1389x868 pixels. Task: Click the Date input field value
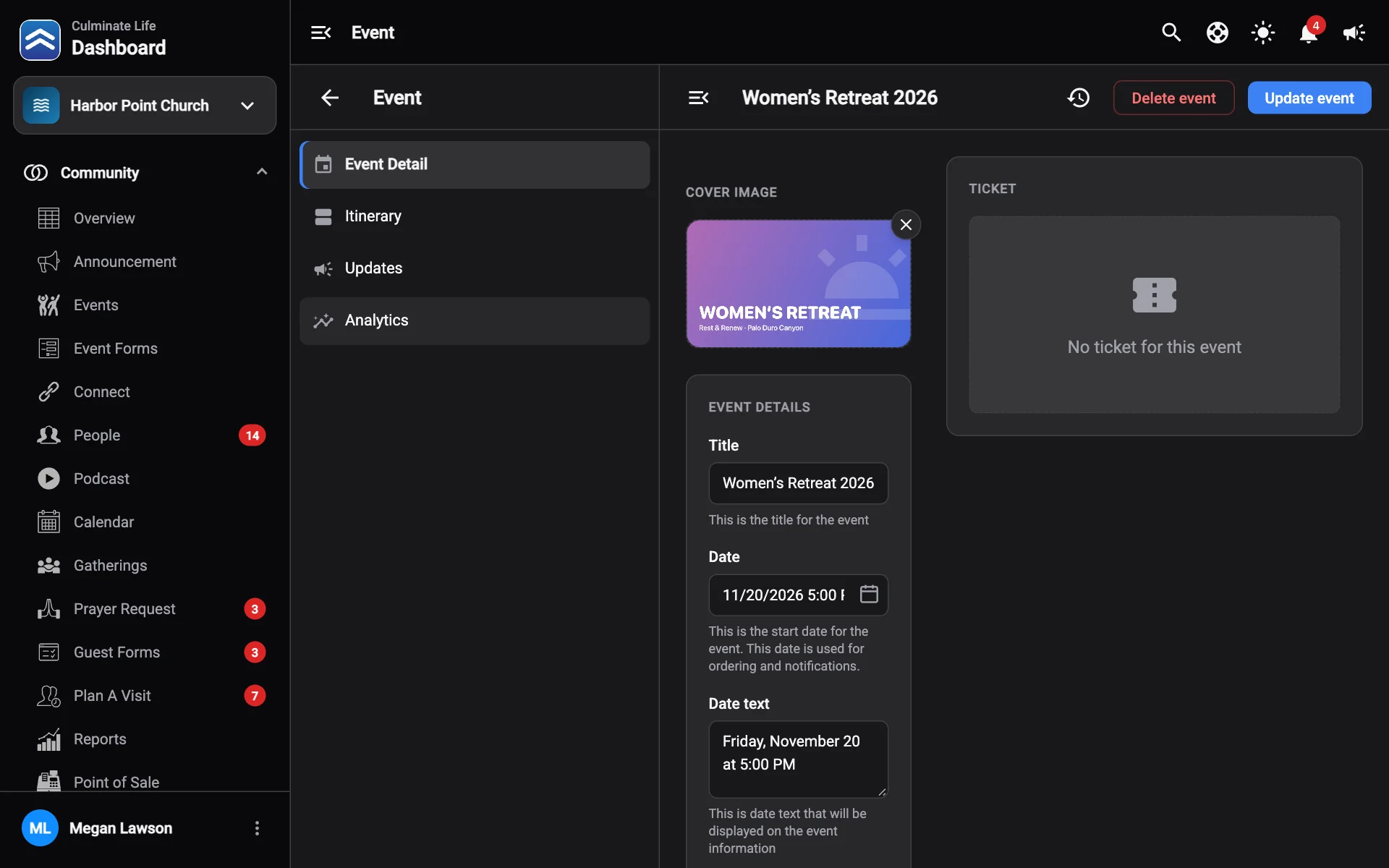pos(784,595)
